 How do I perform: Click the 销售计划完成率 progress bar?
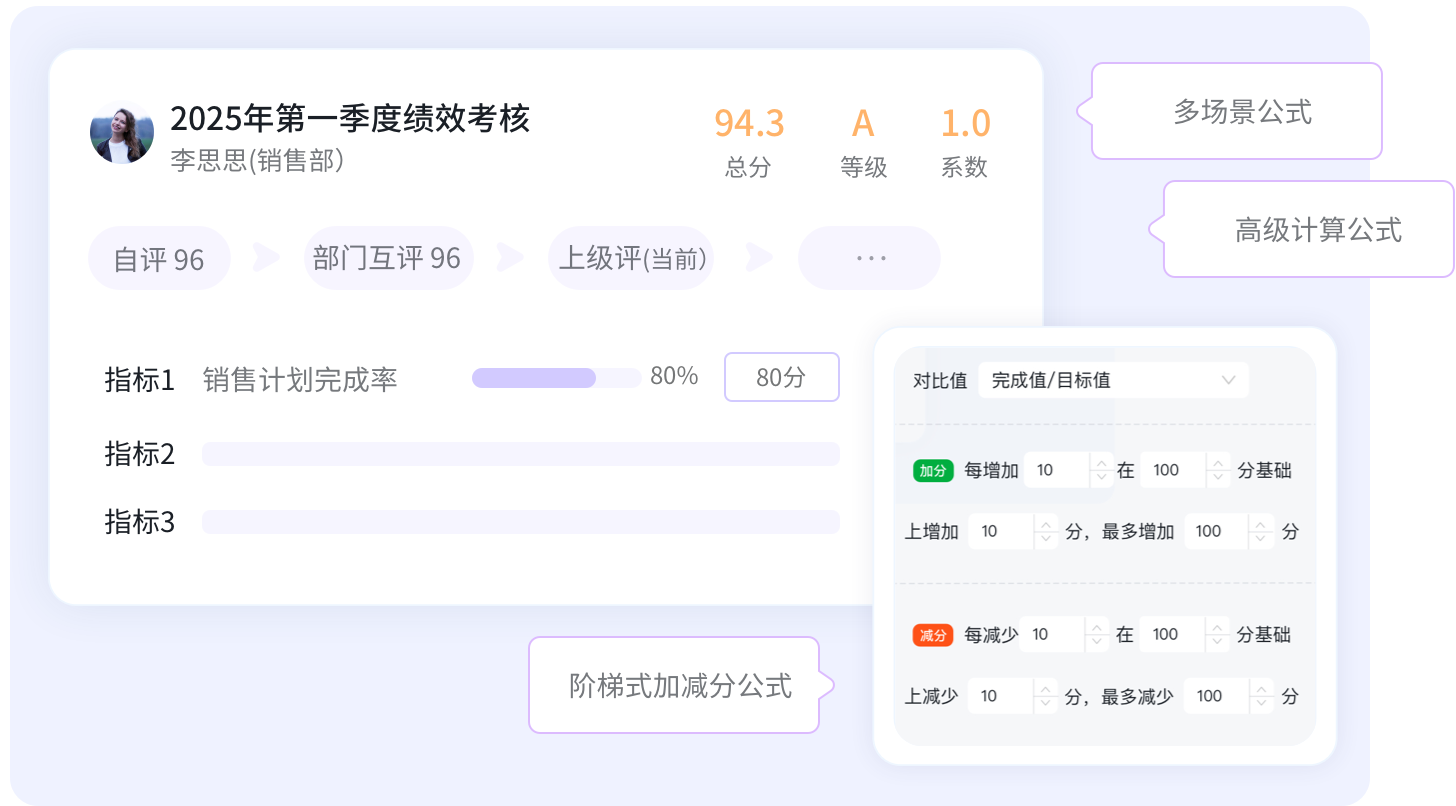[x=556, y=378]
